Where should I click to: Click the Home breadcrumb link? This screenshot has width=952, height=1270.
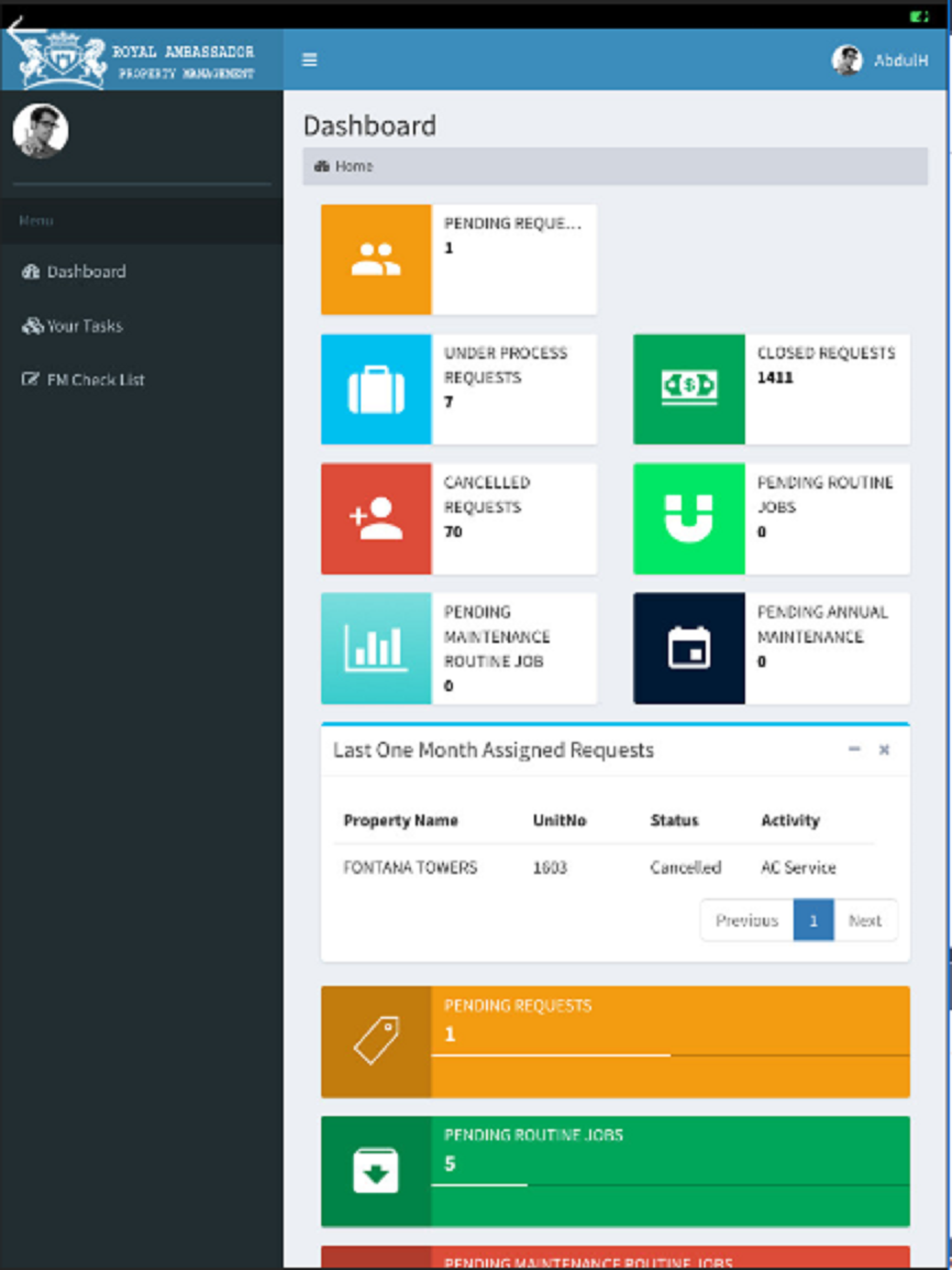[x=354, y=166]
